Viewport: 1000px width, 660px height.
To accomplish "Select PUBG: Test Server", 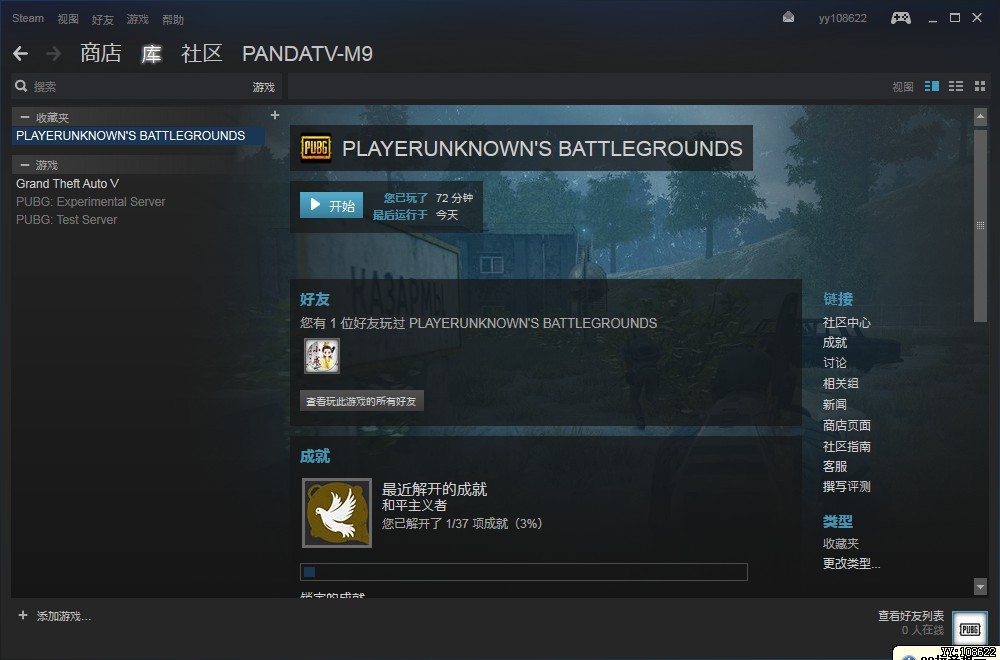I will pyautogui.click(x=66, y=219).
